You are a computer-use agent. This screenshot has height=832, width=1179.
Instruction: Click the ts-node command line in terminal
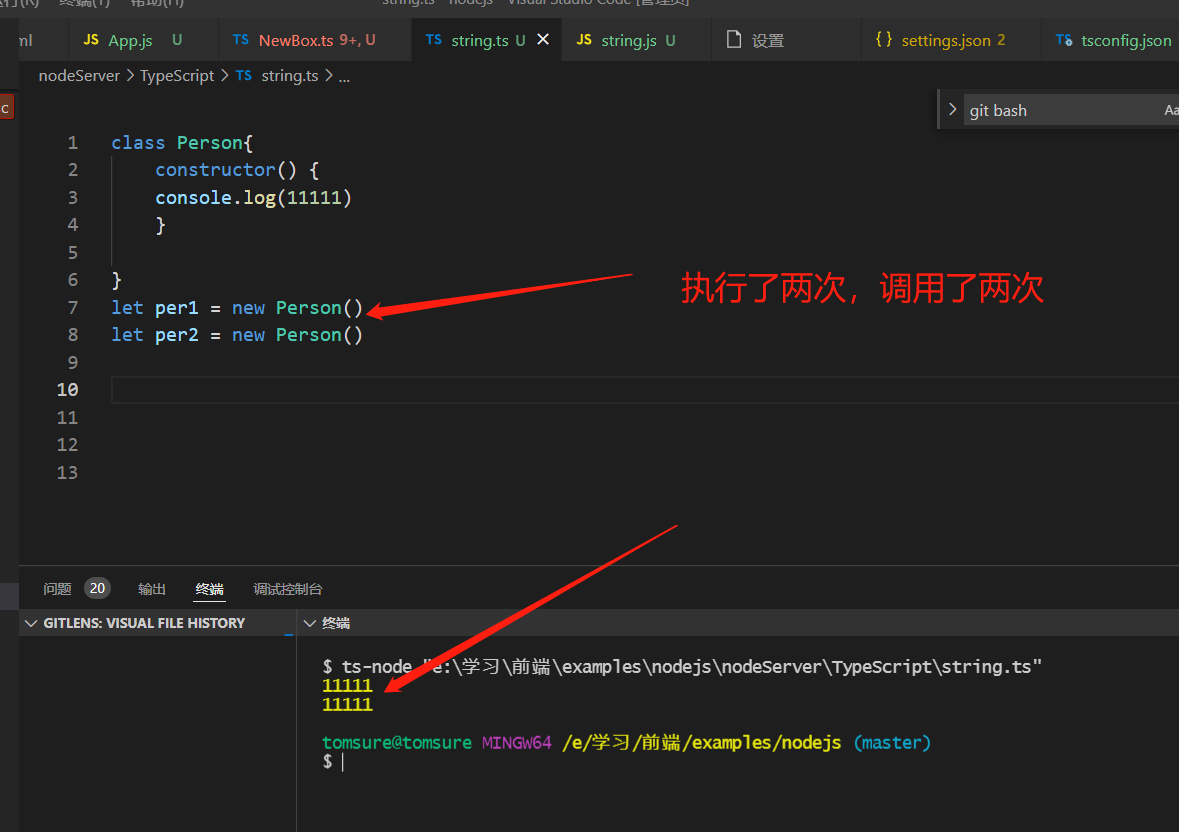682,667
